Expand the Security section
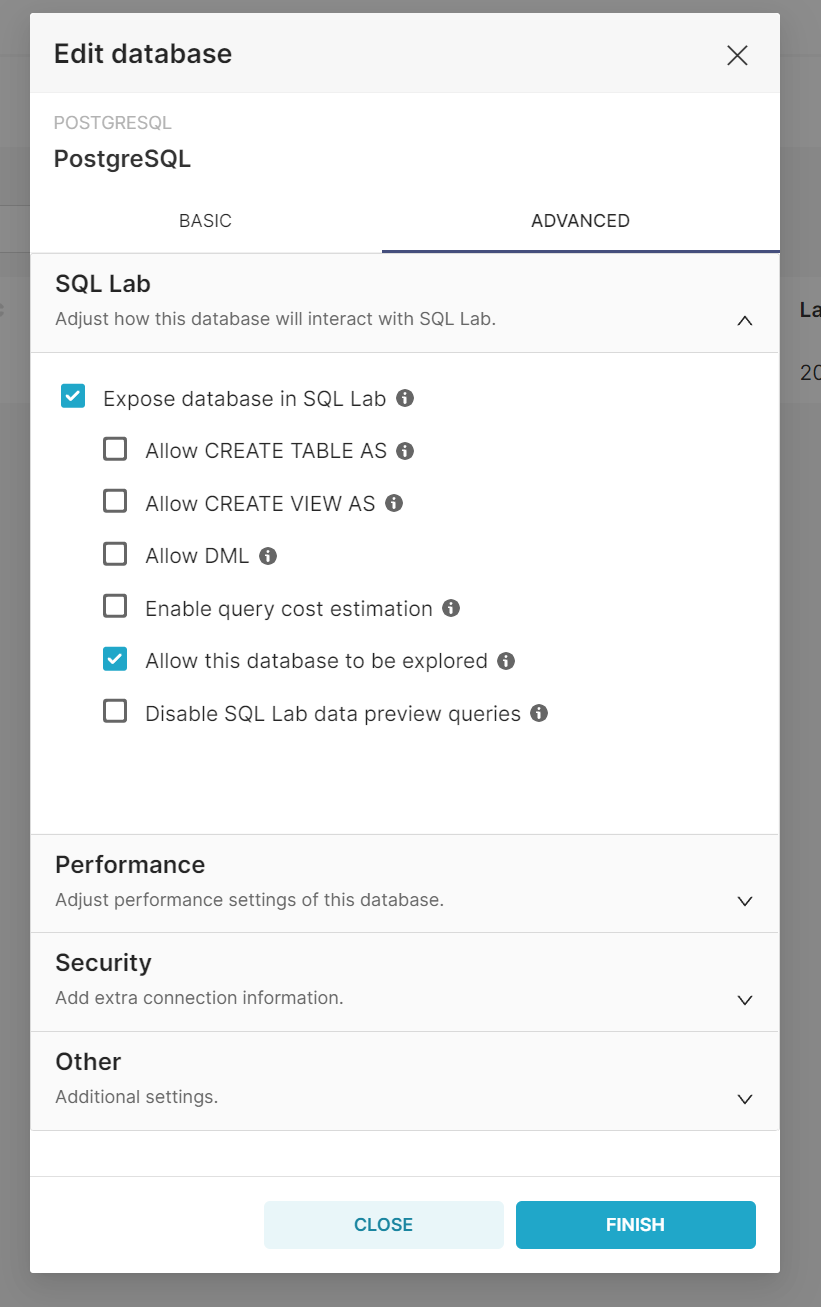Image resolution: width=821 pixels, height=1307 pixels. pyautogui.click(x=744, y=1000)
